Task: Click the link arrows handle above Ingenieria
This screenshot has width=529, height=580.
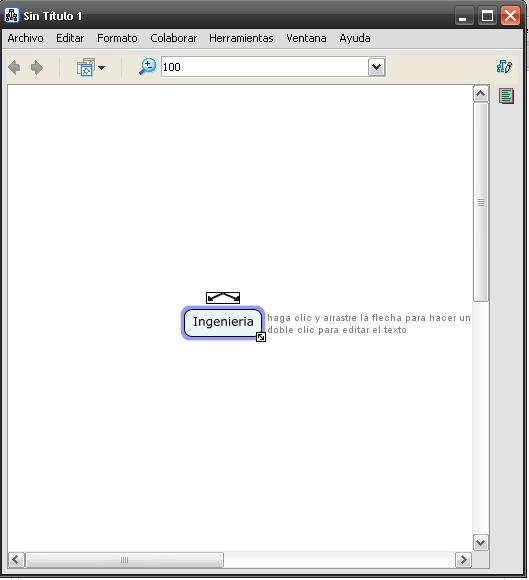Action: (x=223, y=298)
